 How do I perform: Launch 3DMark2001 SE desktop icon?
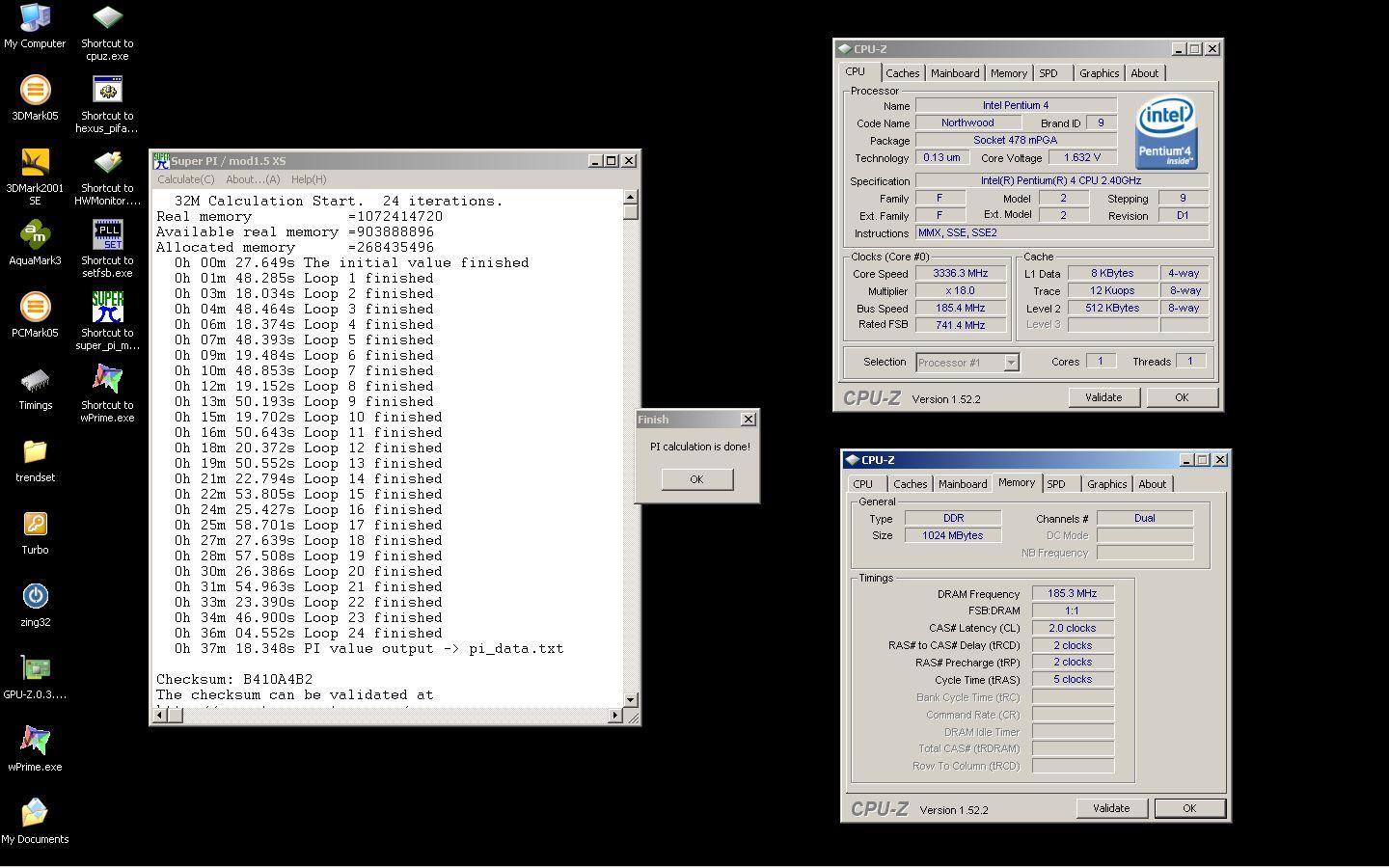click(35, 162)
